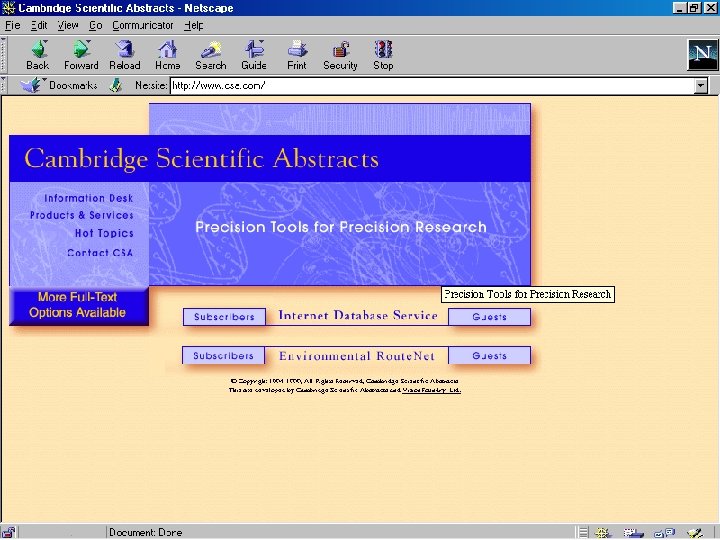720x540 pixels.
Task: Click Subscribers for Internet Database Service
Action: click(x=224, y=317)
